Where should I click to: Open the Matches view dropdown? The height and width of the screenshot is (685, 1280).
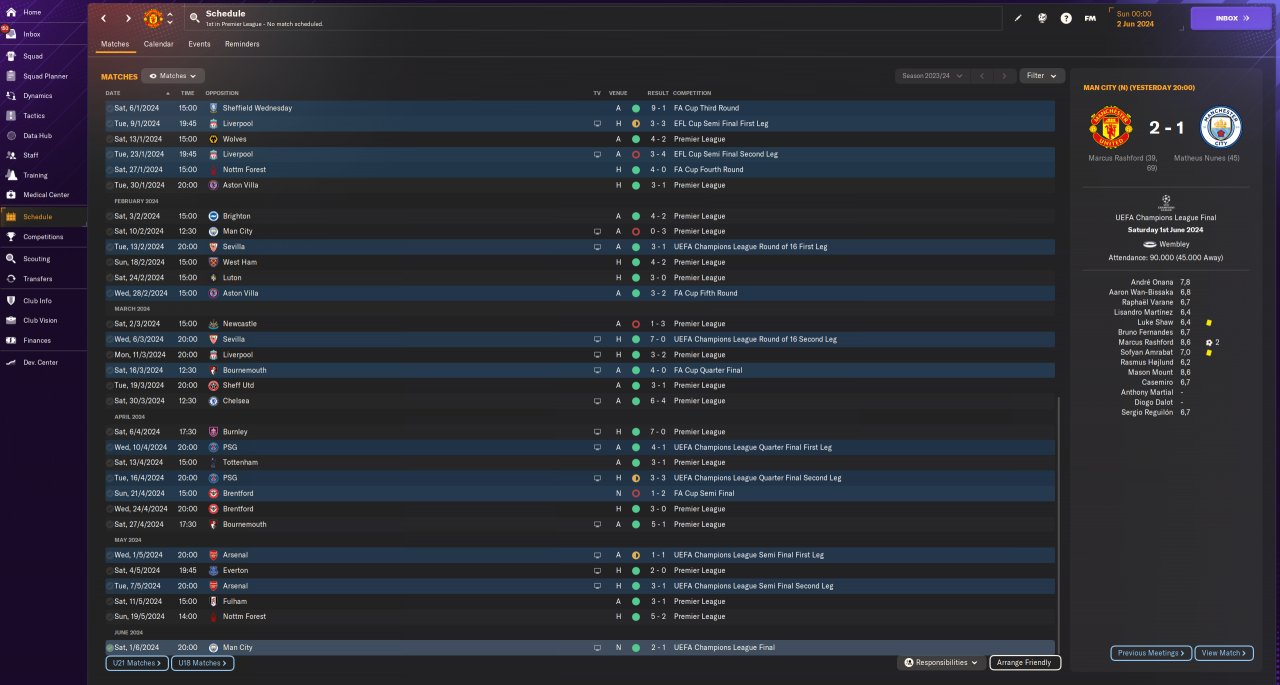[x=174, y=76]
